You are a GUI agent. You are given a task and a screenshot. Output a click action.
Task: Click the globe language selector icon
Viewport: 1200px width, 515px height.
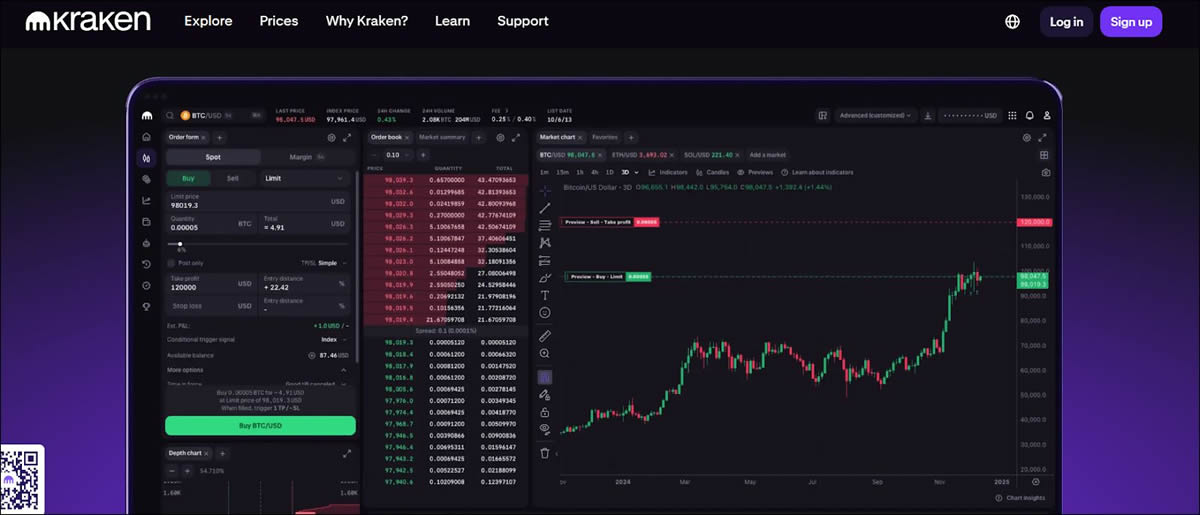click(x=1012, y=21)
